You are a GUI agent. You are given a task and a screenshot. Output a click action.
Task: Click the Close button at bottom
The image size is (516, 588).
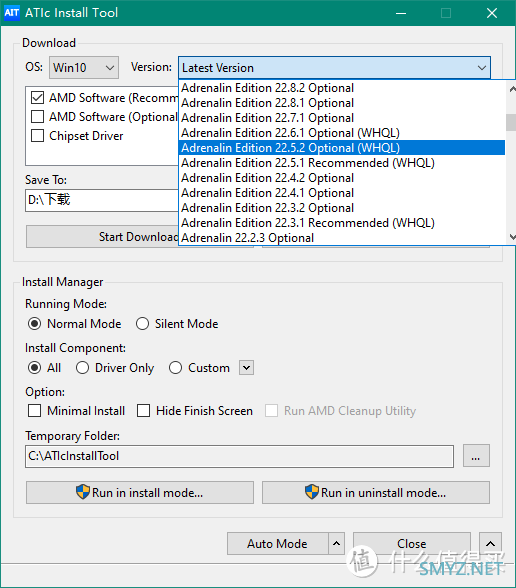tap(412, 544)
